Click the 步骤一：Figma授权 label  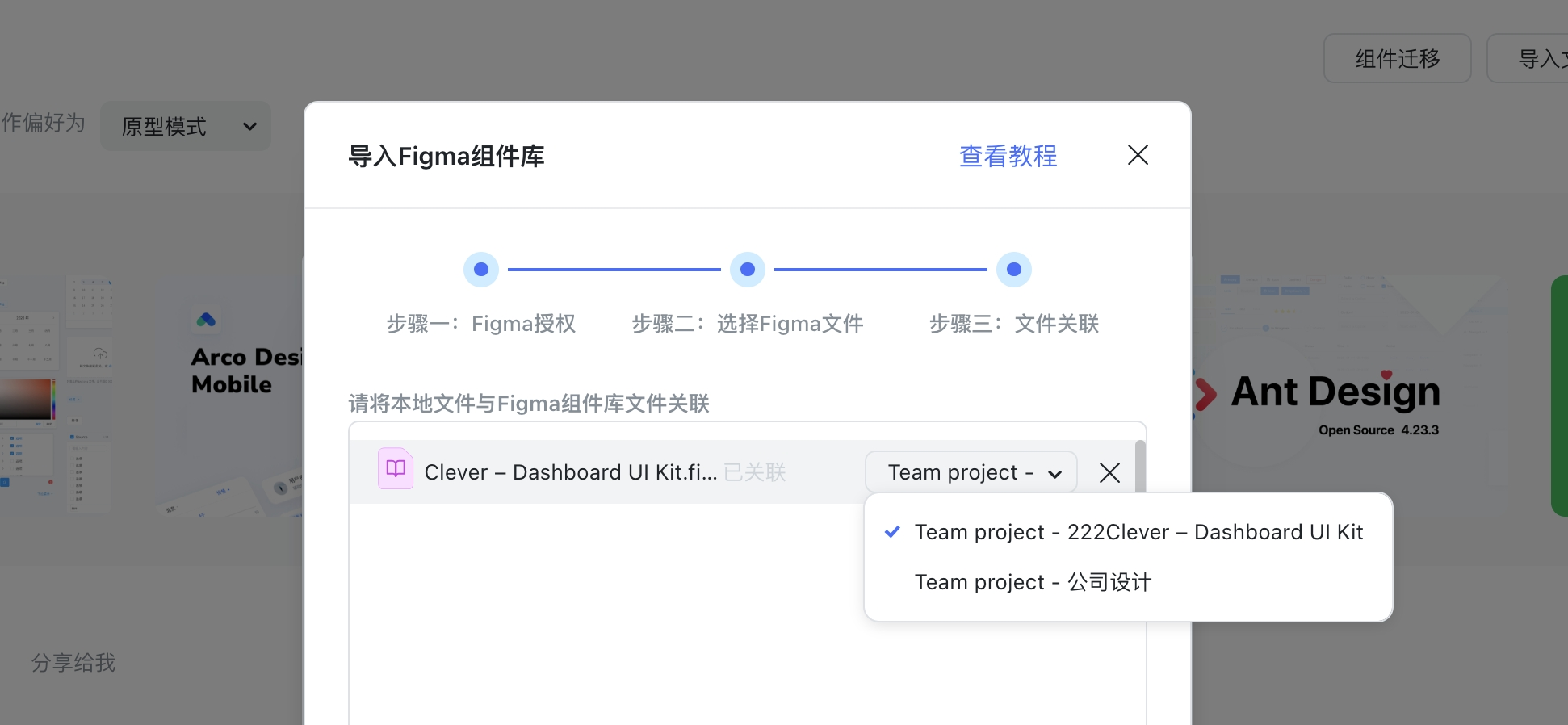pos(481,324)
